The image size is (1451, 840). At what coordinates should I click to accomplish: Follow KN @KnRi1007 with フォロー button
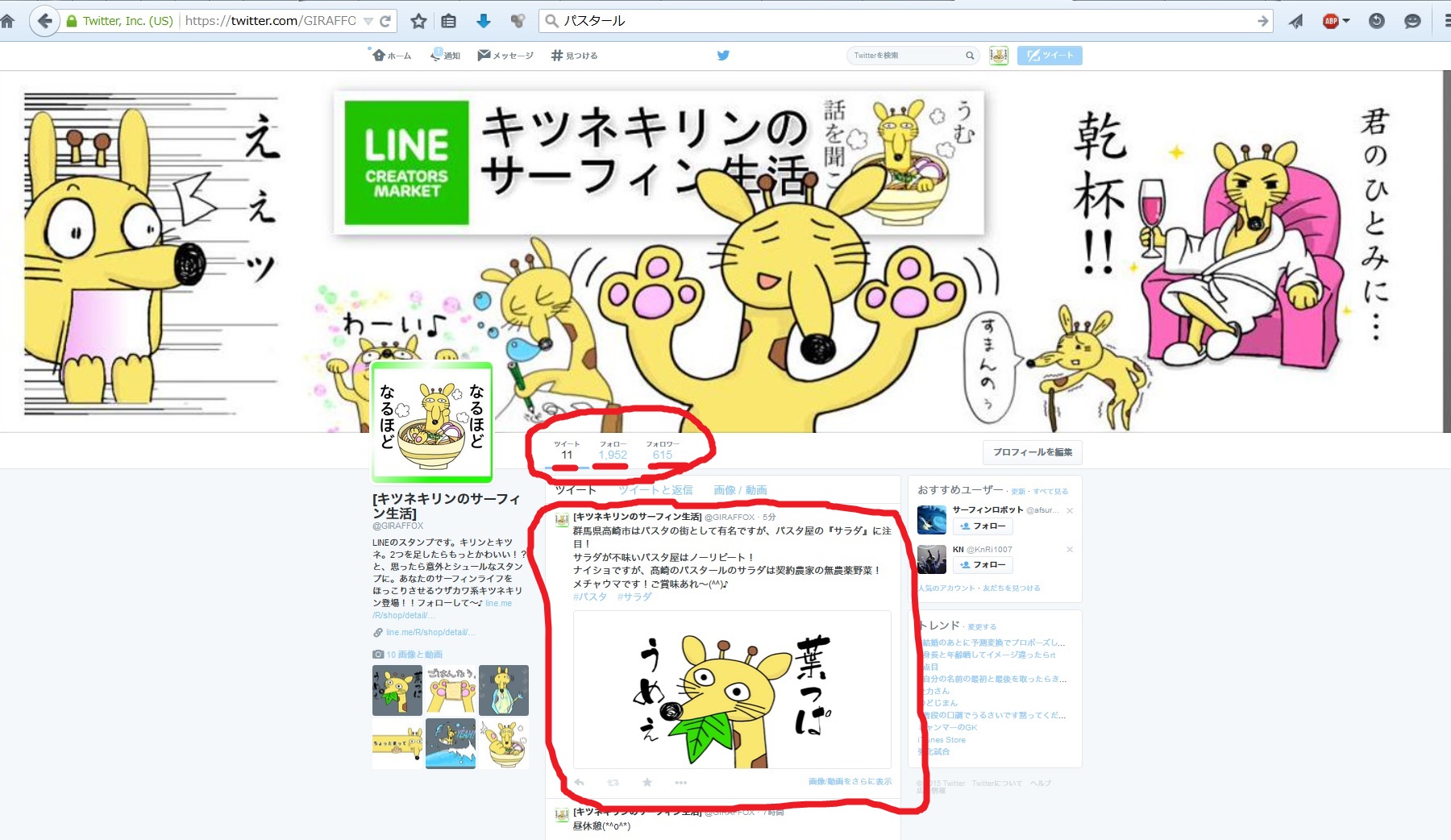coord(983,565)
